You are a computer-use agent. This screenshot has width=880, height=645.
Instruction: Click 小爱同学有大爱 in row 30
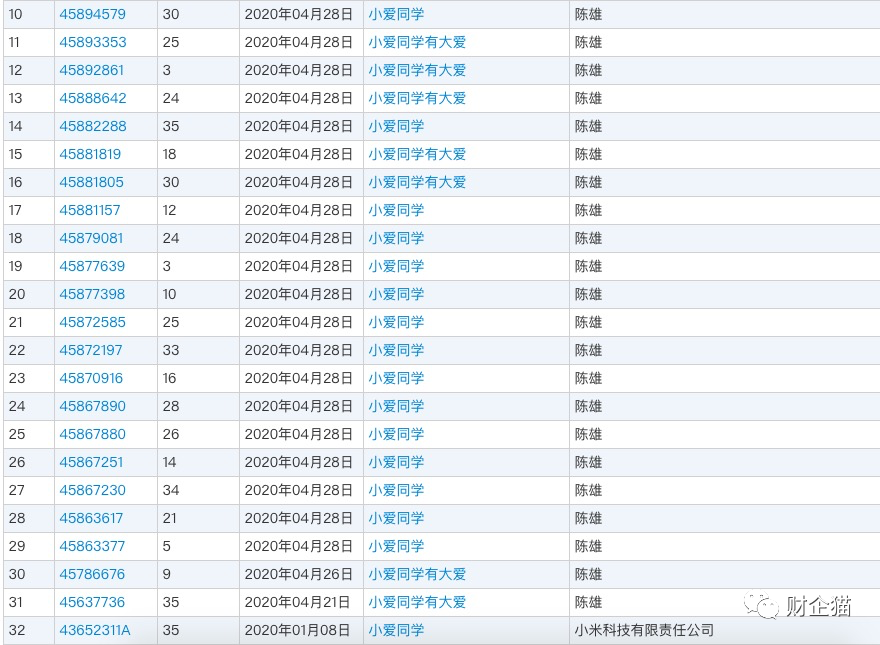pos(417,574)
